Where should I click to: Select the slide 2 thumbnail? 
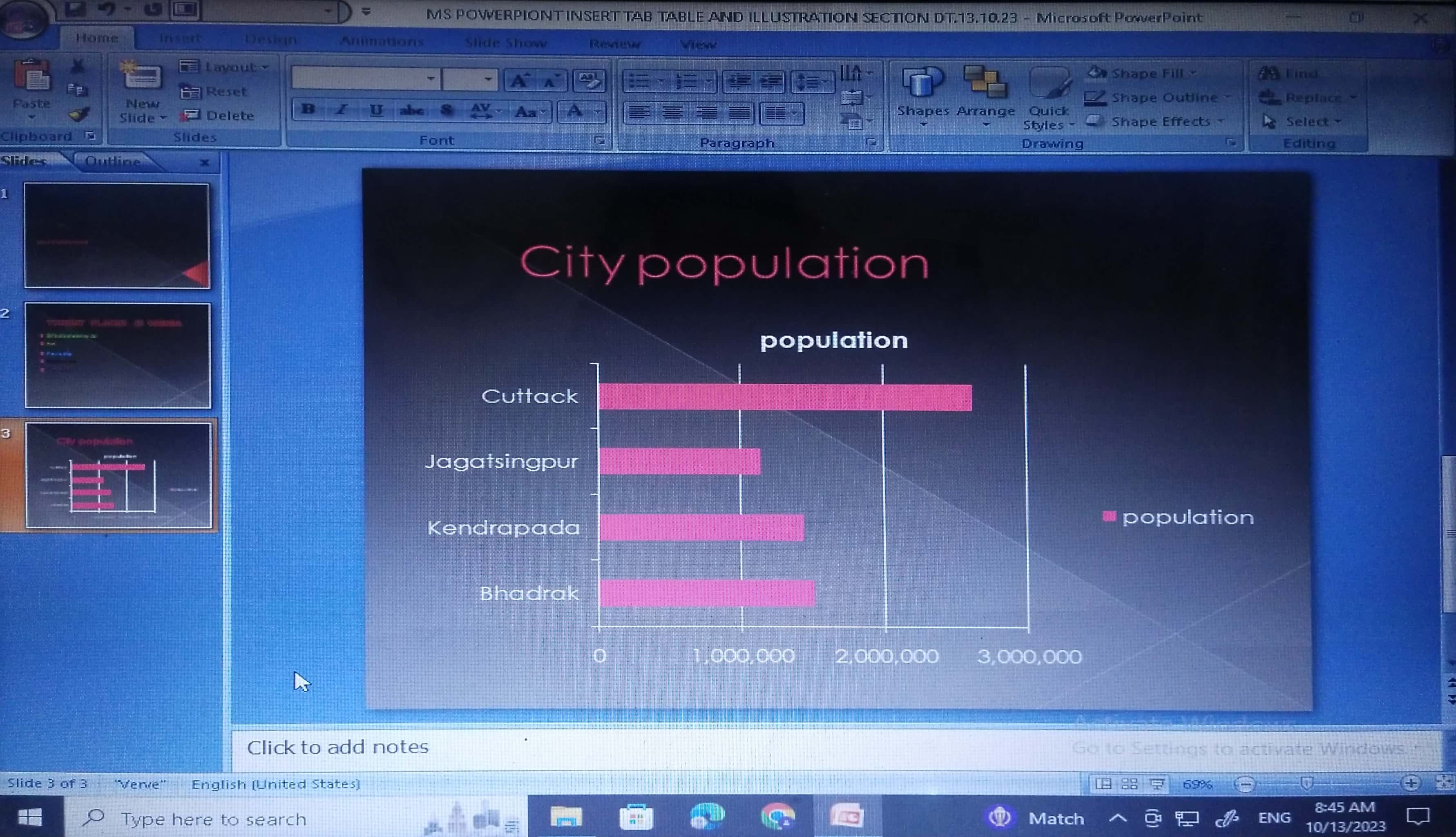[117, 355]
